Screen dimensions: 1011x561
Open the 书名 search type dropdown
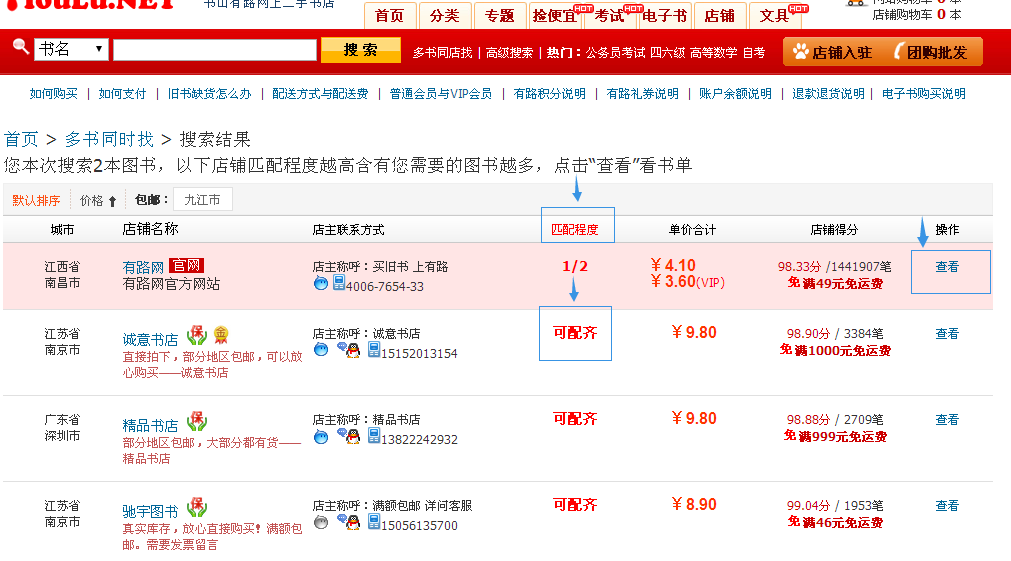71,49
